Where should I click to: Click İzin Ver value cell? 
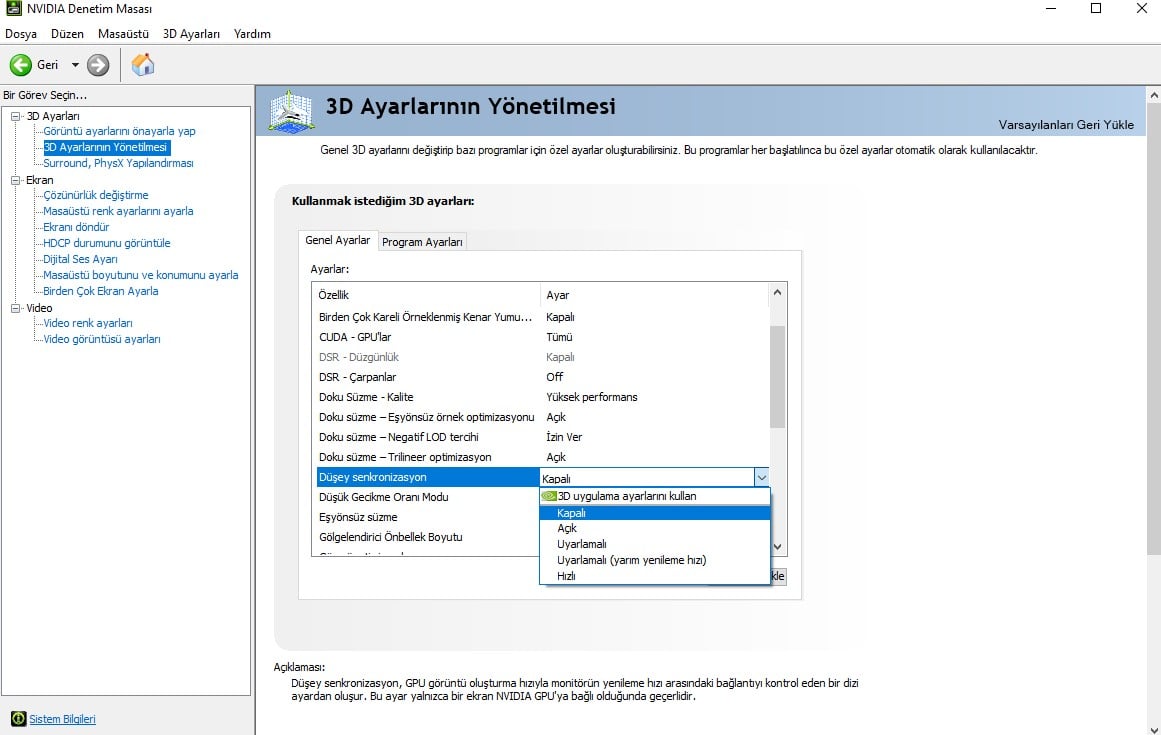(564, 437)
